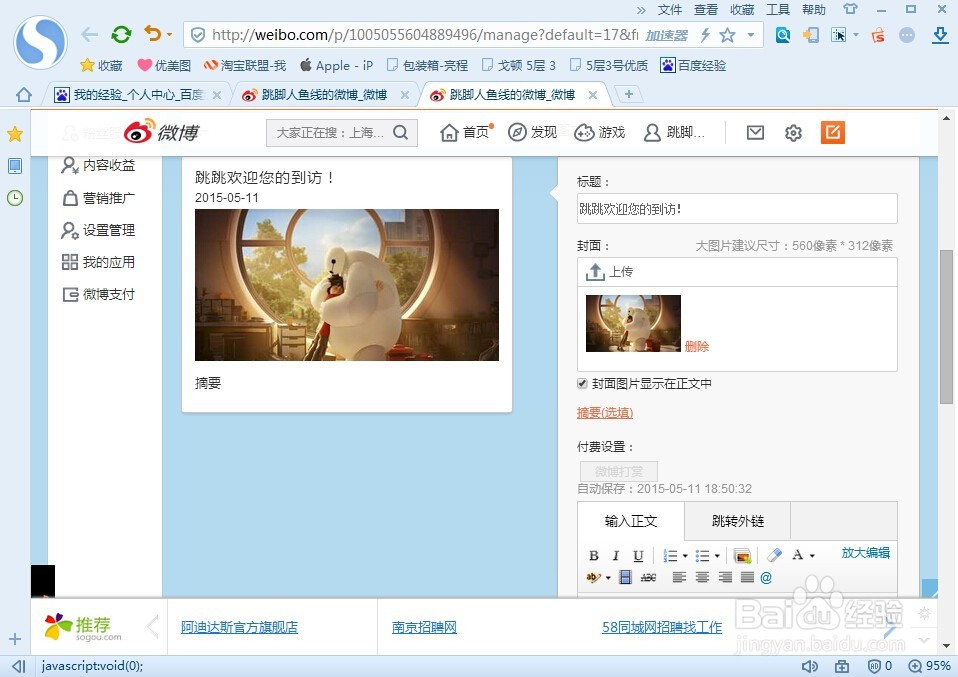
Task: Switch to 跳转外链 editor tab
Action: pos(737,521)
